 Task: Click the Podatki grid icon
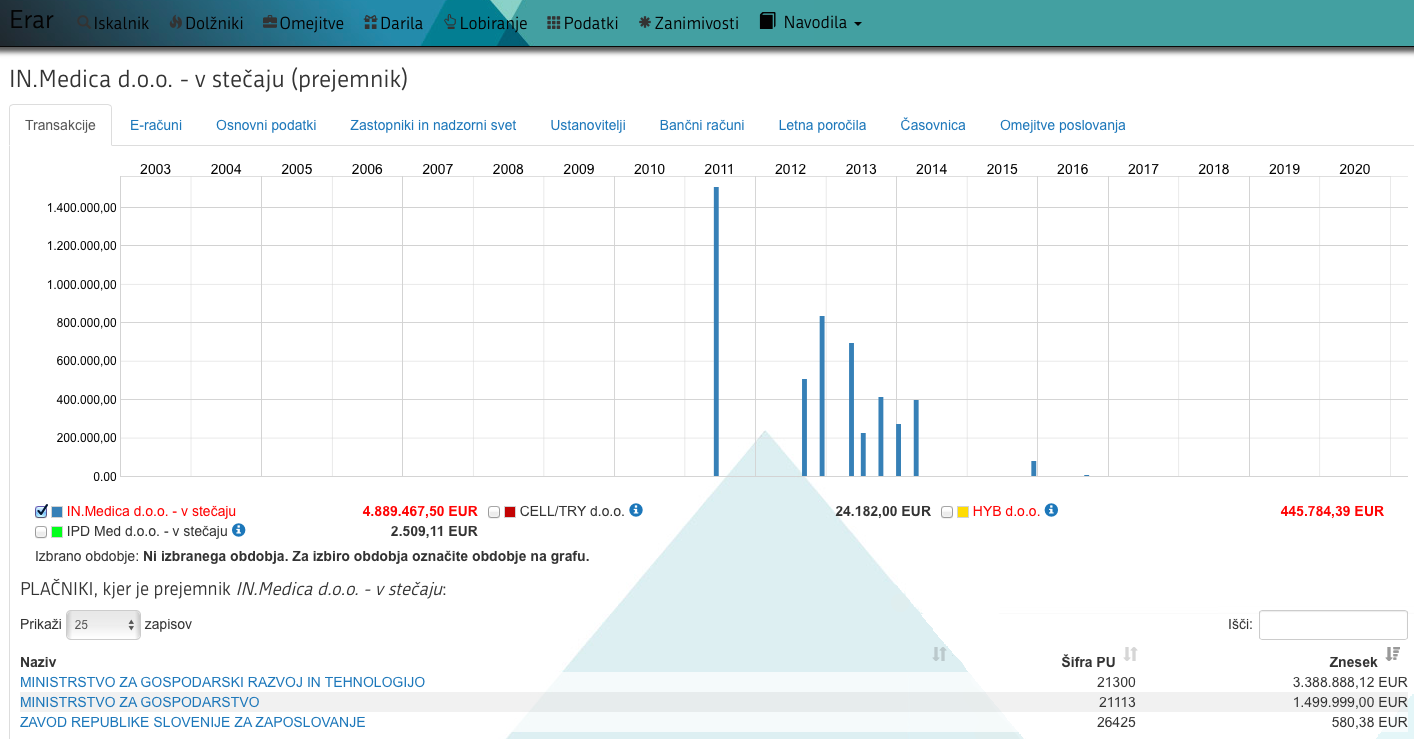click(554, 23)
